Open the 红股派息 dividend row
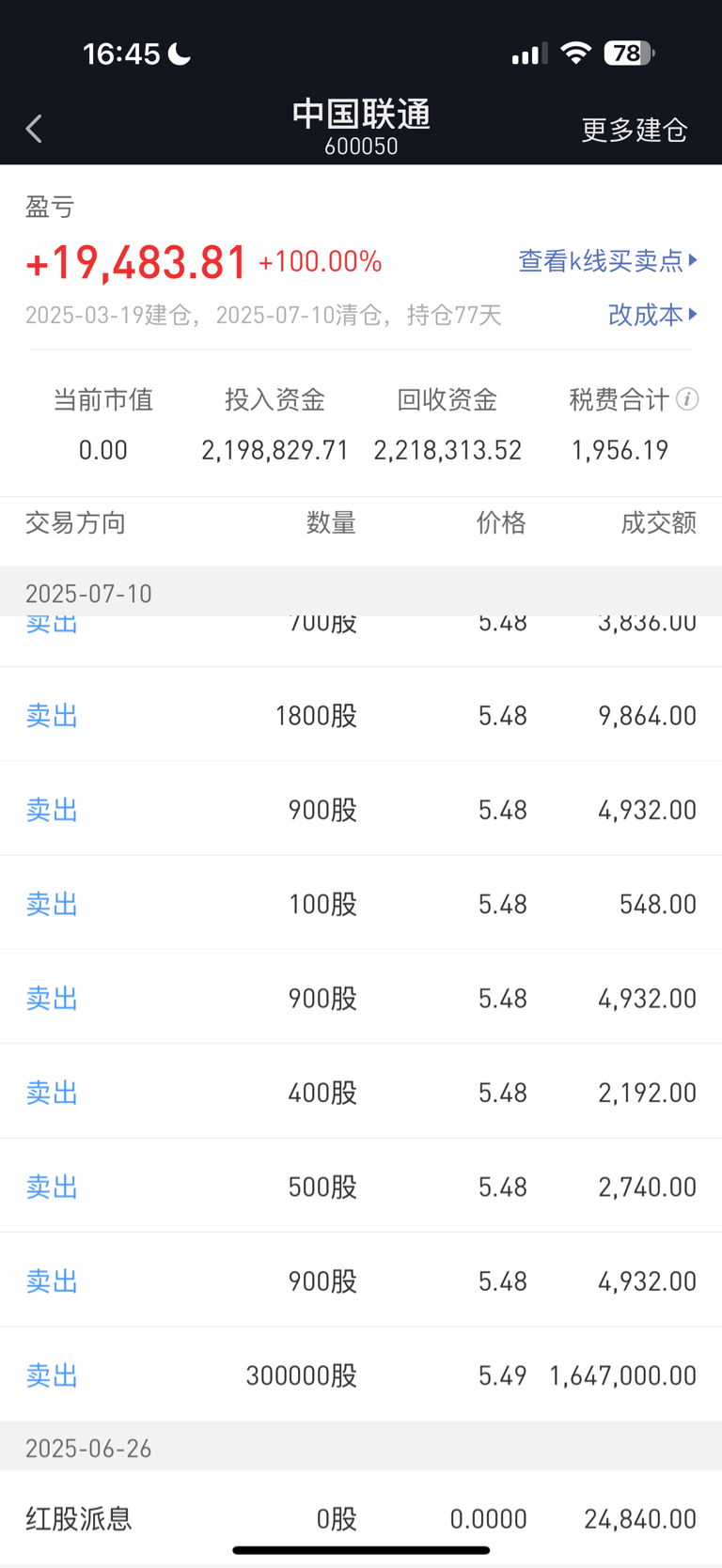722x1568 pixels. (361, 1517)
